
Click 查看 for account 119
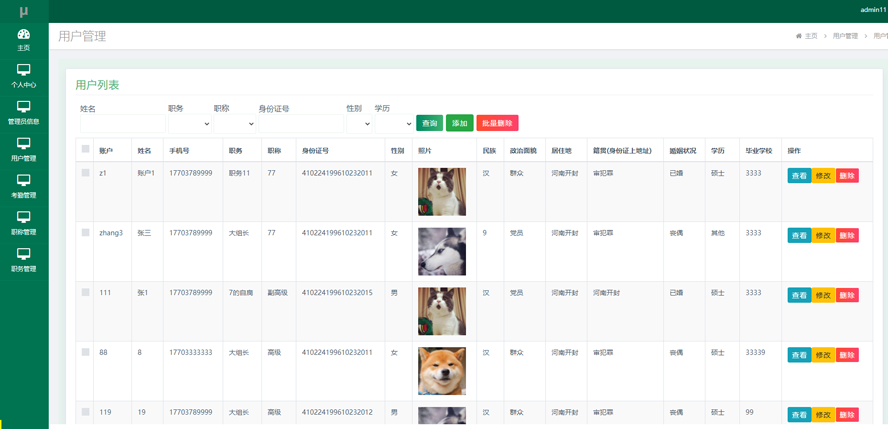[x=799, y=415]
